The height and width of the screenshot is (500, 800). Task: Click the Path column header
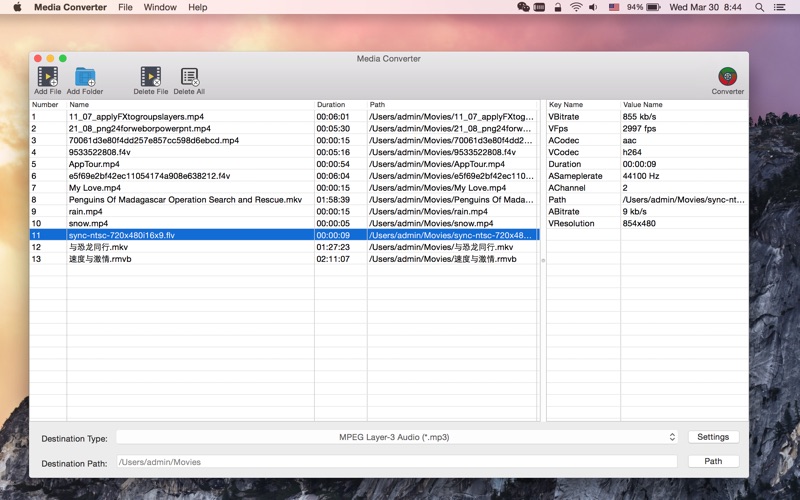point(452,105)
